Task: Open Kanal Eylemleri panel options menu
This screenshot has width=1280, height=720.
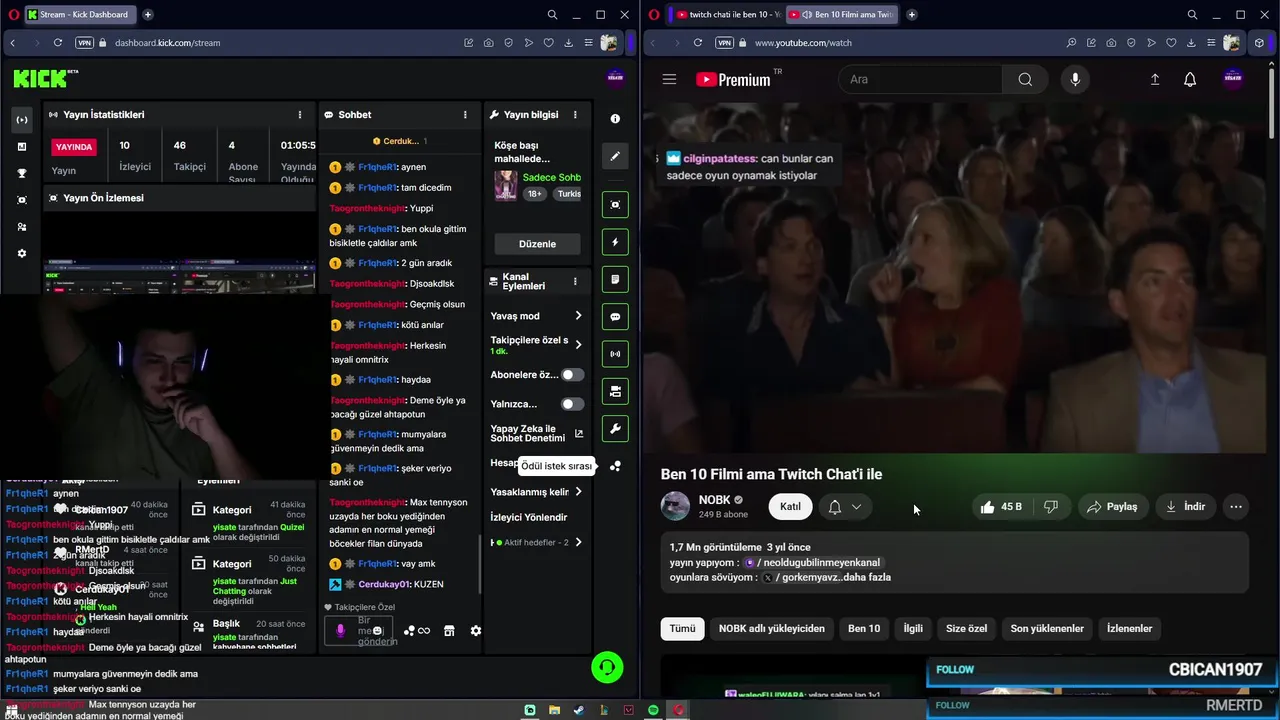Action: pyautogui.click(x=575, y=281)
